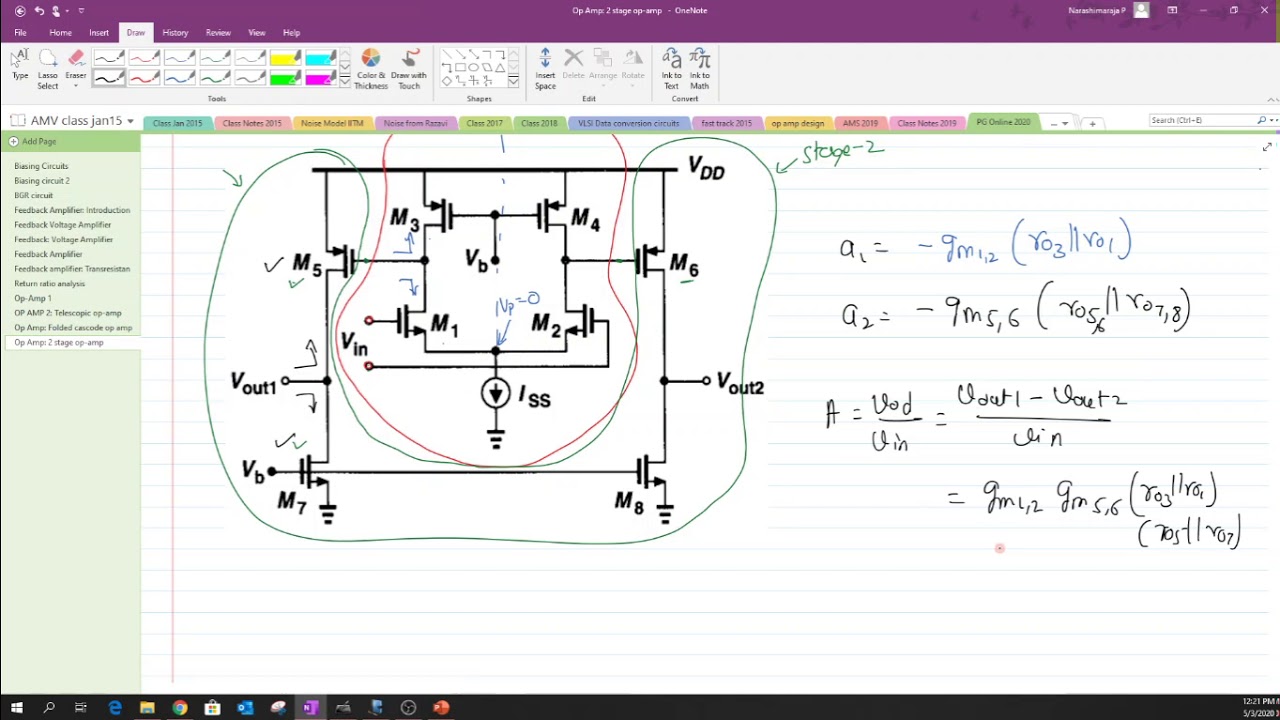Viewport: 1280px width, 720px height.
Task: Select Op Amp: 2 stage op-amp page
Action: click(x=72, y=342)
